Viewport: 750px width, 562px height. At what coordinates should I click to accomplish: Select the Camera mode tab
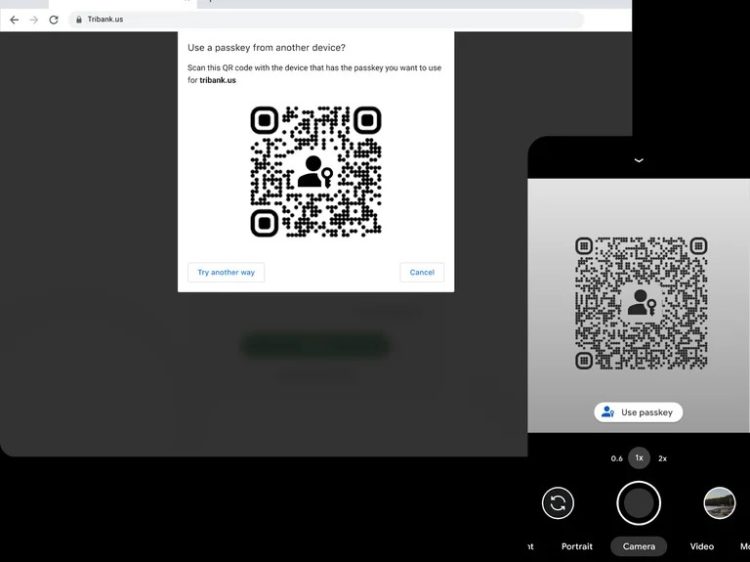pos(639,546)
